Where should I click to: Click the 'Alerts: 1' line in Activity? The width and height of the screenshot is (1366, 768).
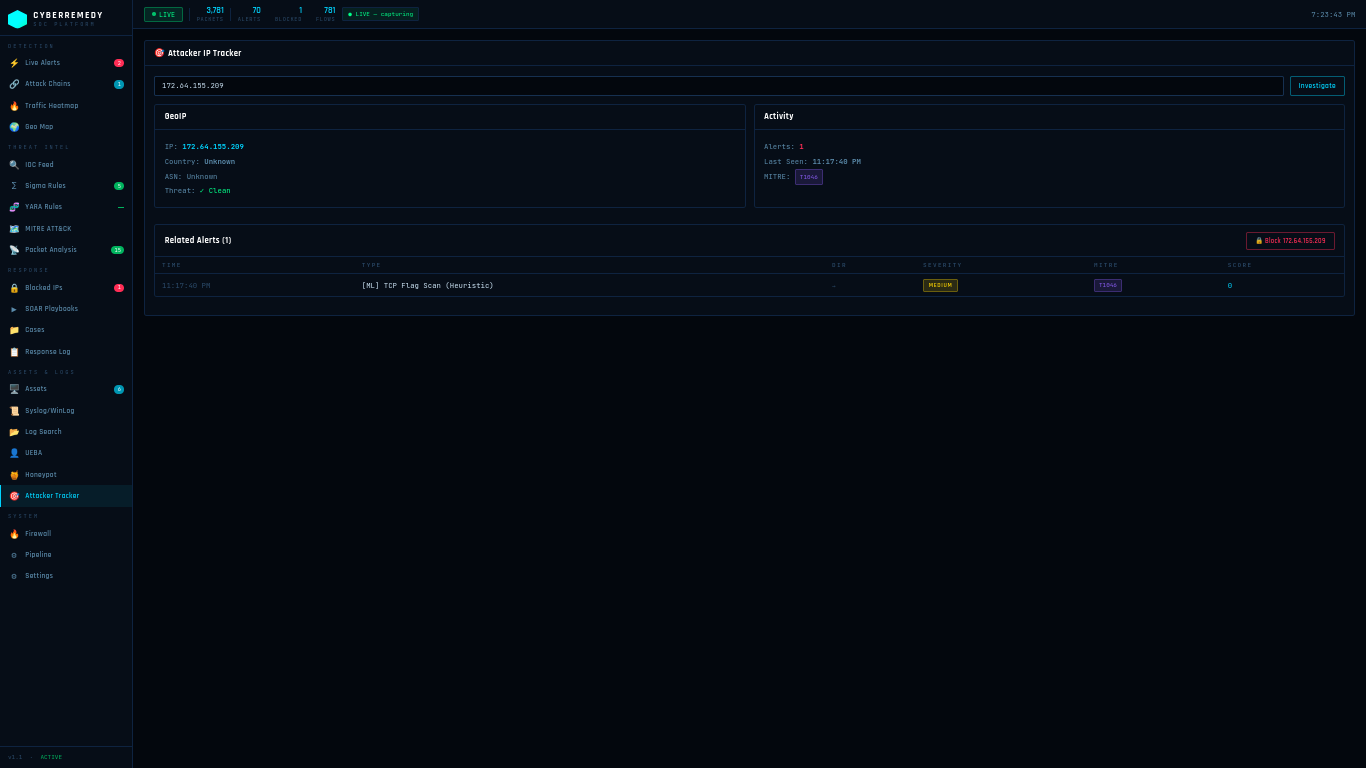coord(784,147)
